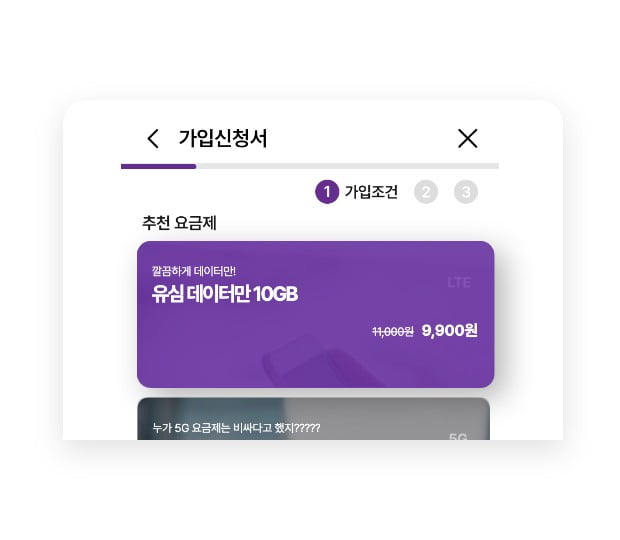
Task: Click faint phone image in purple card
Action: pos(320,362)
